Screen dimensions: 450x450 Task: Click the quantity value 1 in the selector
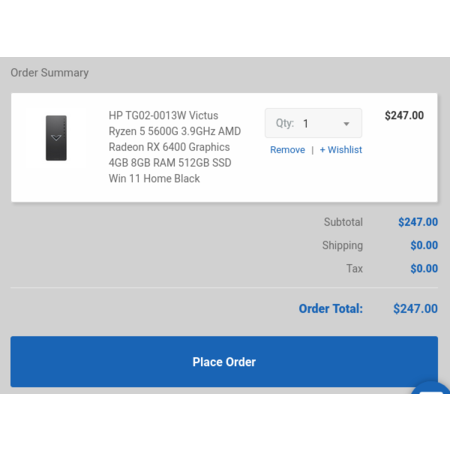[x=305, y=124]
